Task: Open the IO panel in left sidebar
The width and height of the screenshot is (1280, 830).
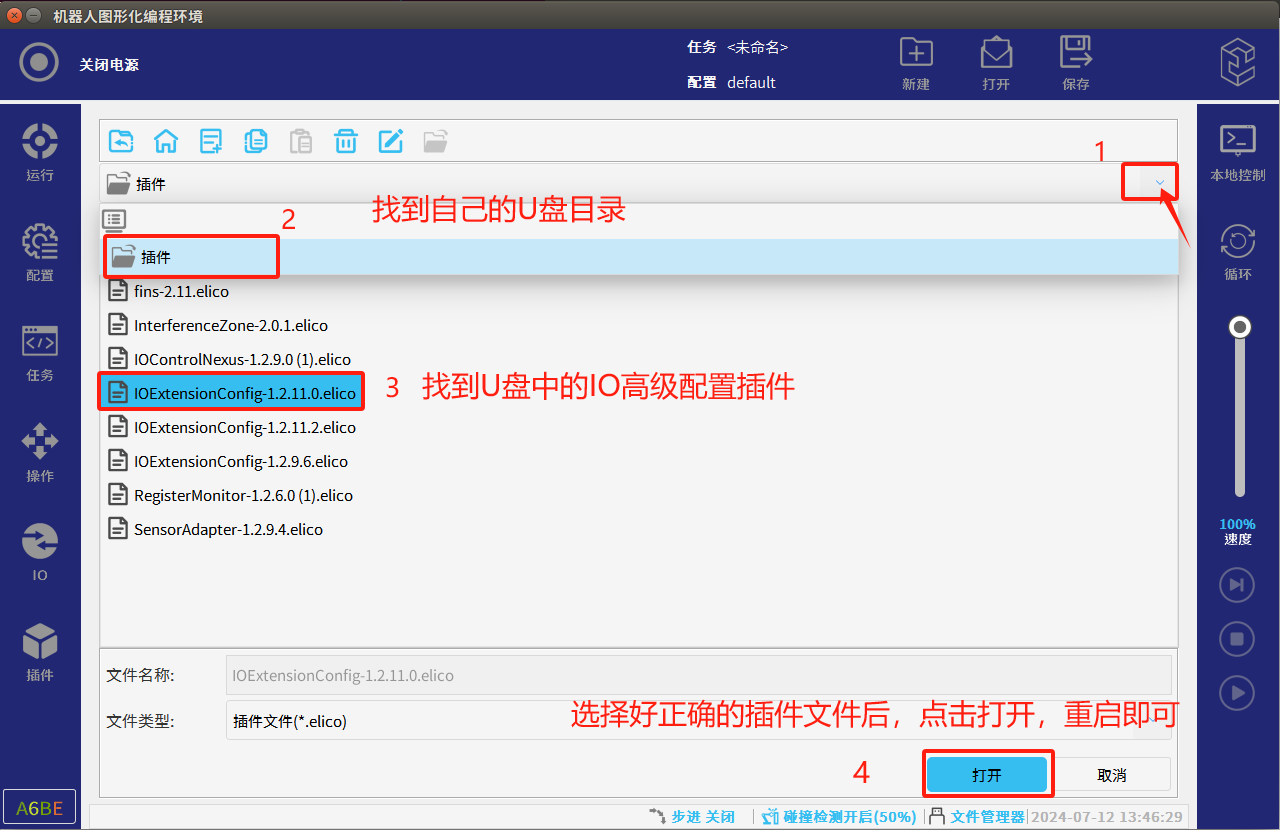Action: click(x=40, y=551)
